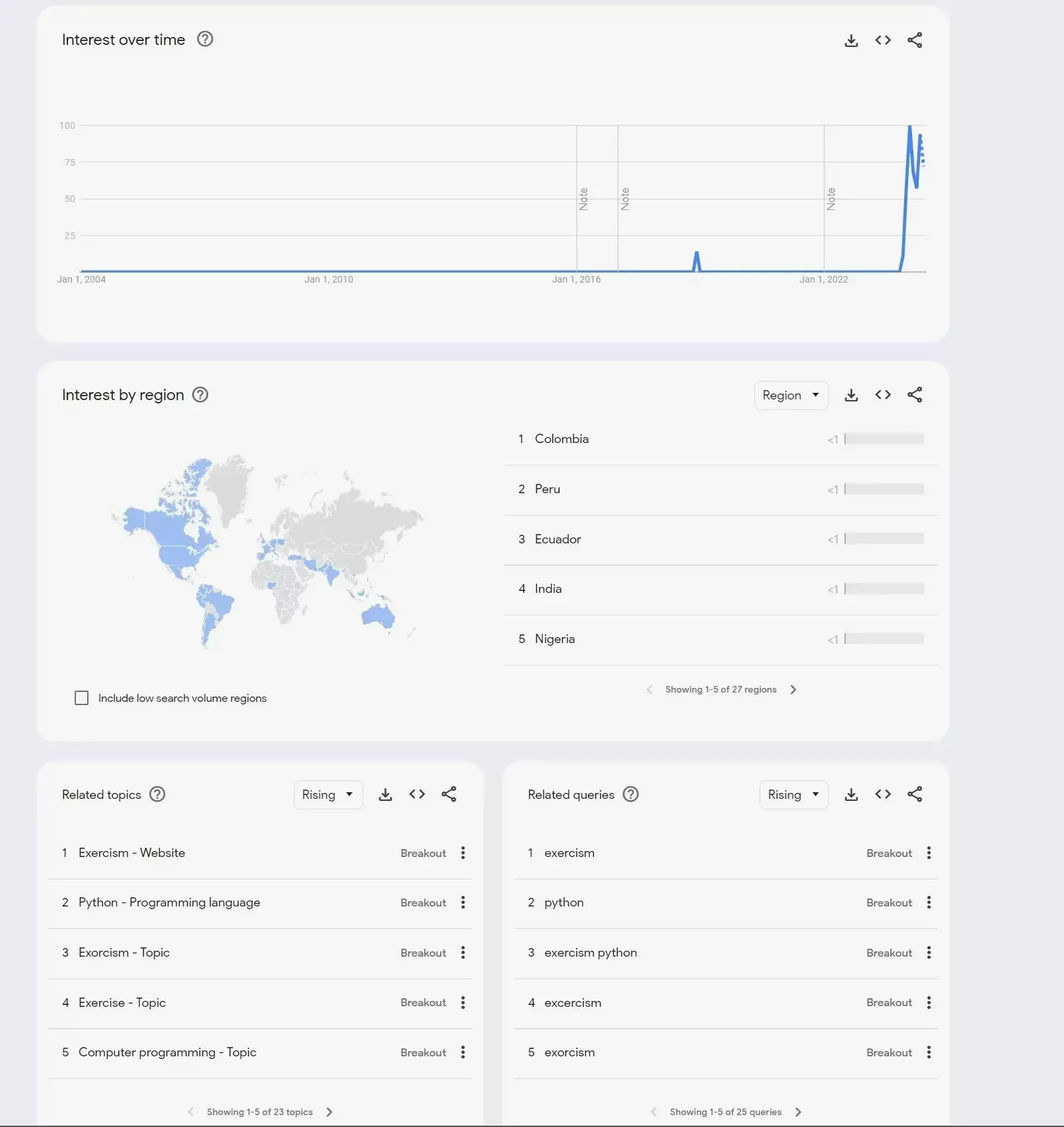Click India interest value bar
Image resolution: width=1064 pixels, height=1127 pixels.
coord(884,589)
